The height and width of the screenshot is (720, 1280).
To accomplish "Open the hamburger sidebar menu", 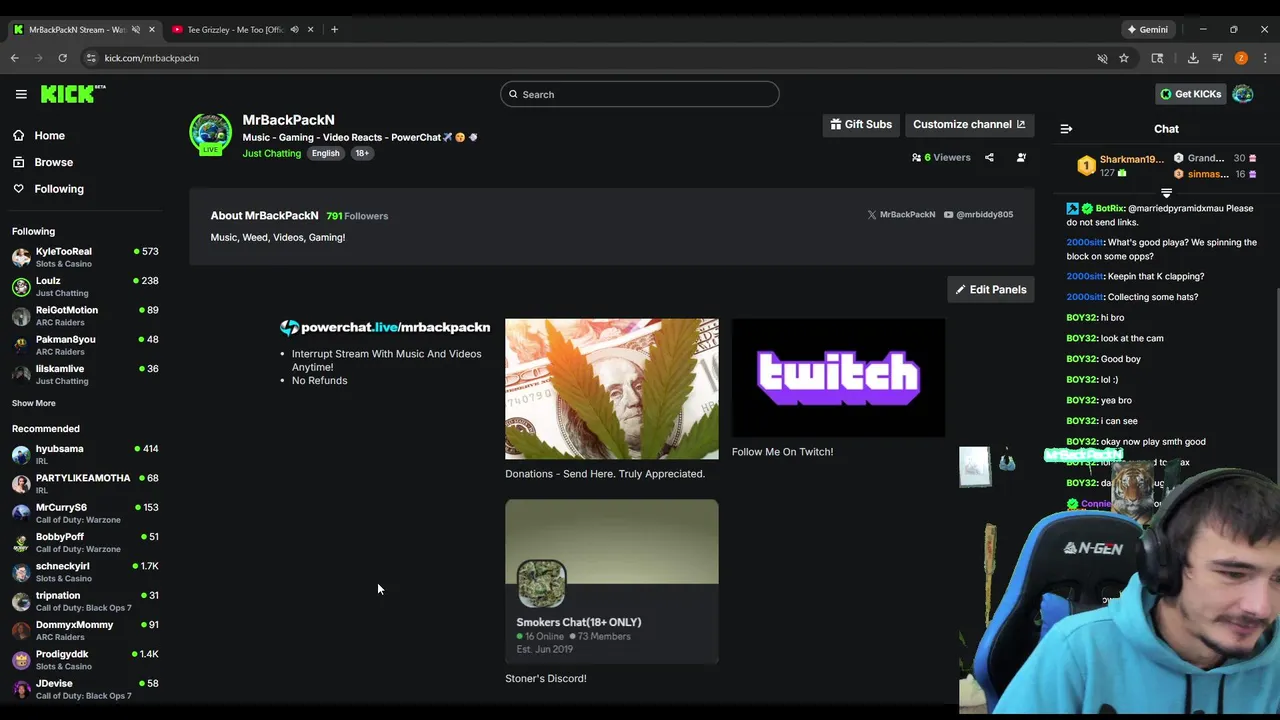I will [21, 94].
